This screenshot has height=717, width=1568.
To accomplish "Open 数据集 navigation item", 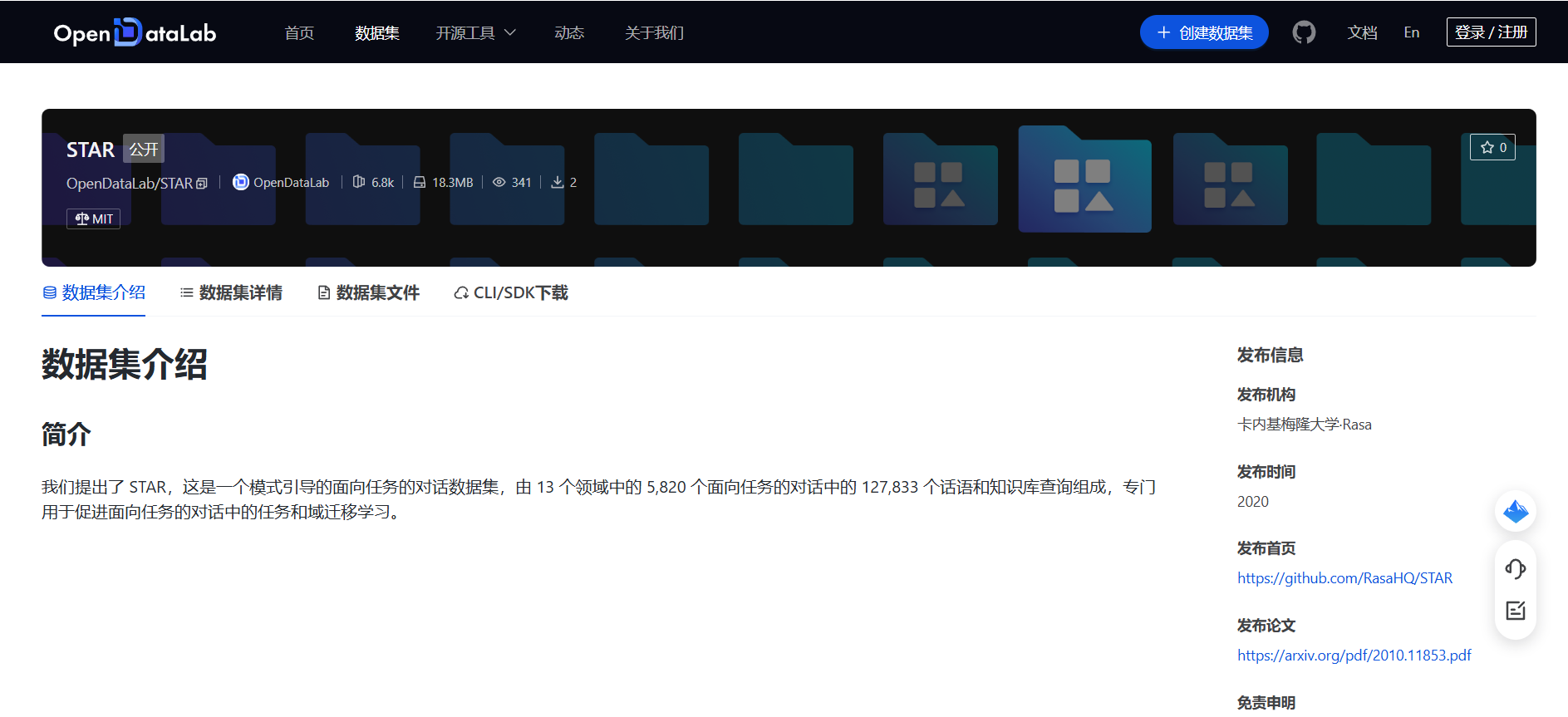I will click(x=377, y=32).
